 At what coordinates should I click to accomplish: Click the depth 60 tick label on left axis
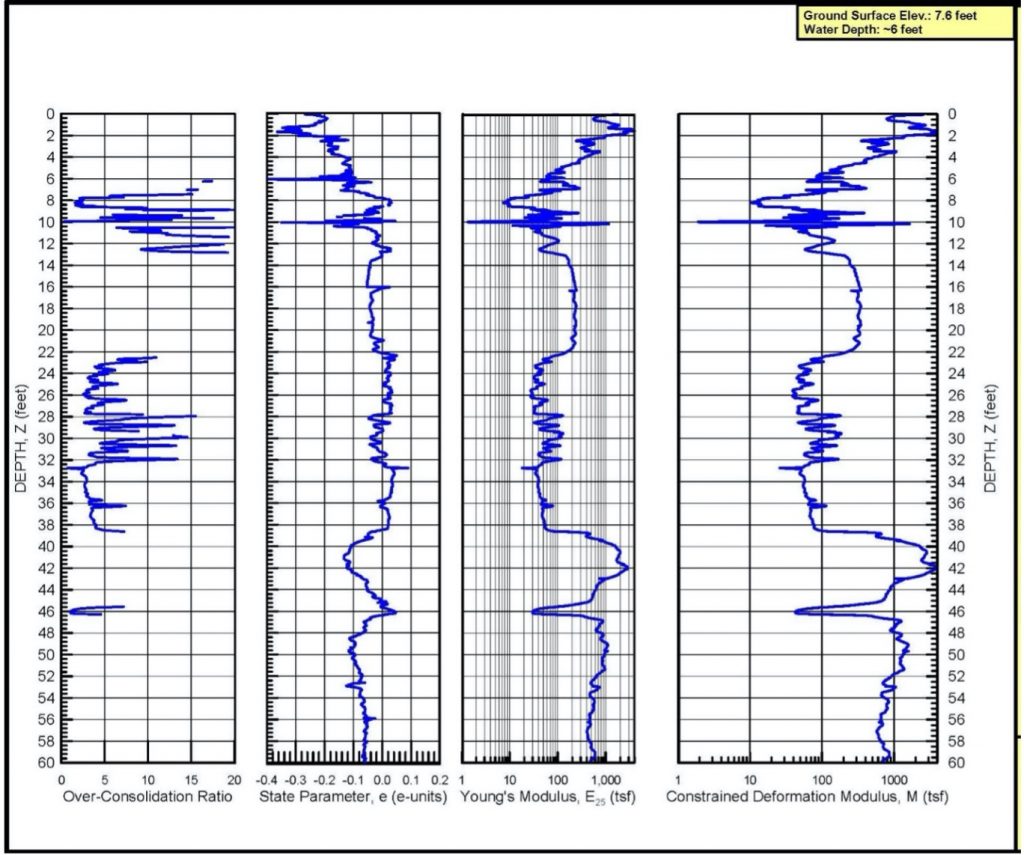46,764
